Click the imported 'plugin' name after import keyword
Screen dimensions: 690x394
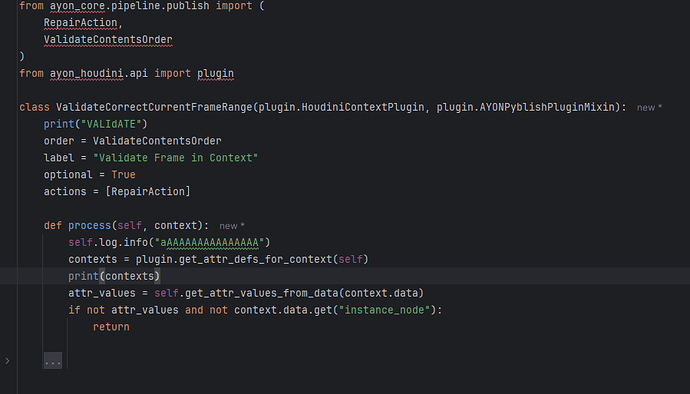click(215, 74)
